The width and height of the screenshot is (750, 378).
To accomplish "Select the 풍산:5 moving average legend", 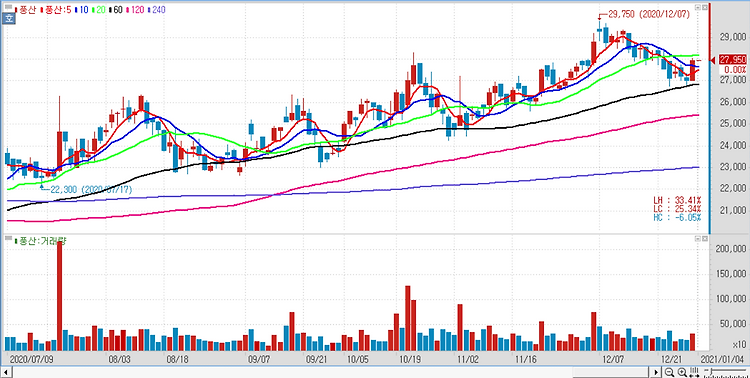I will click(x=56, y=9).
